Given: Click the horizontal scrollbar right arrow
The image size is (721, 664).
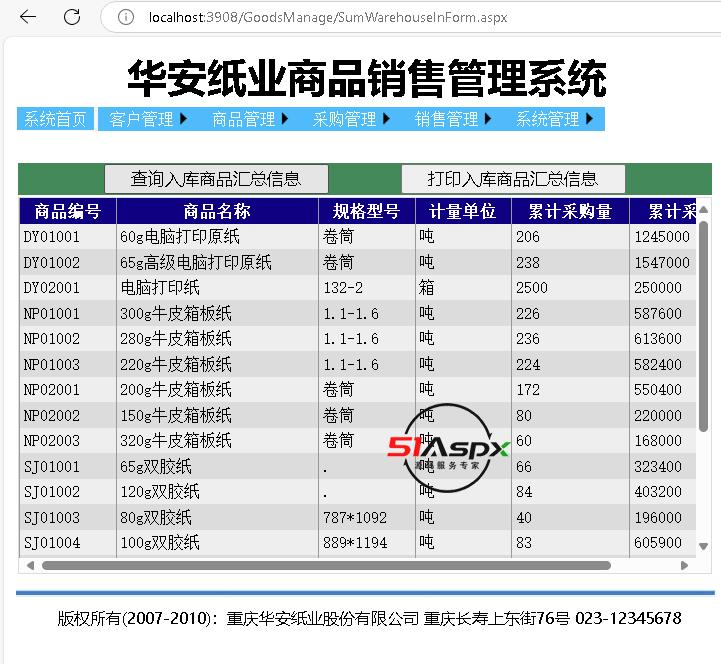Looking at the screenshot, I should [685, 565].
